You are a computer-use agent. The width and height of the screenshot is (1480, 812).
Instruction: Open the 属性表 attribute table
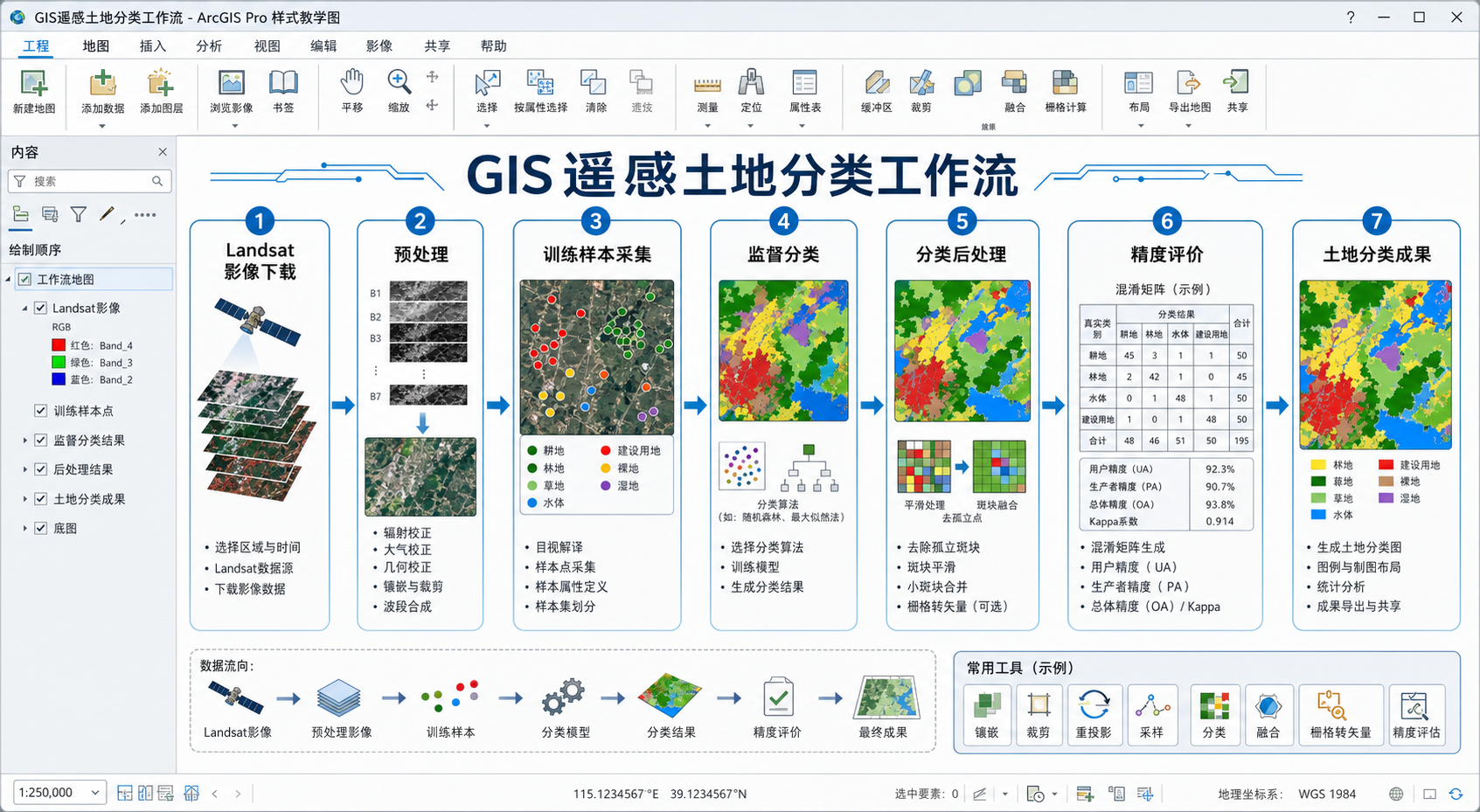tap(804, 83)
